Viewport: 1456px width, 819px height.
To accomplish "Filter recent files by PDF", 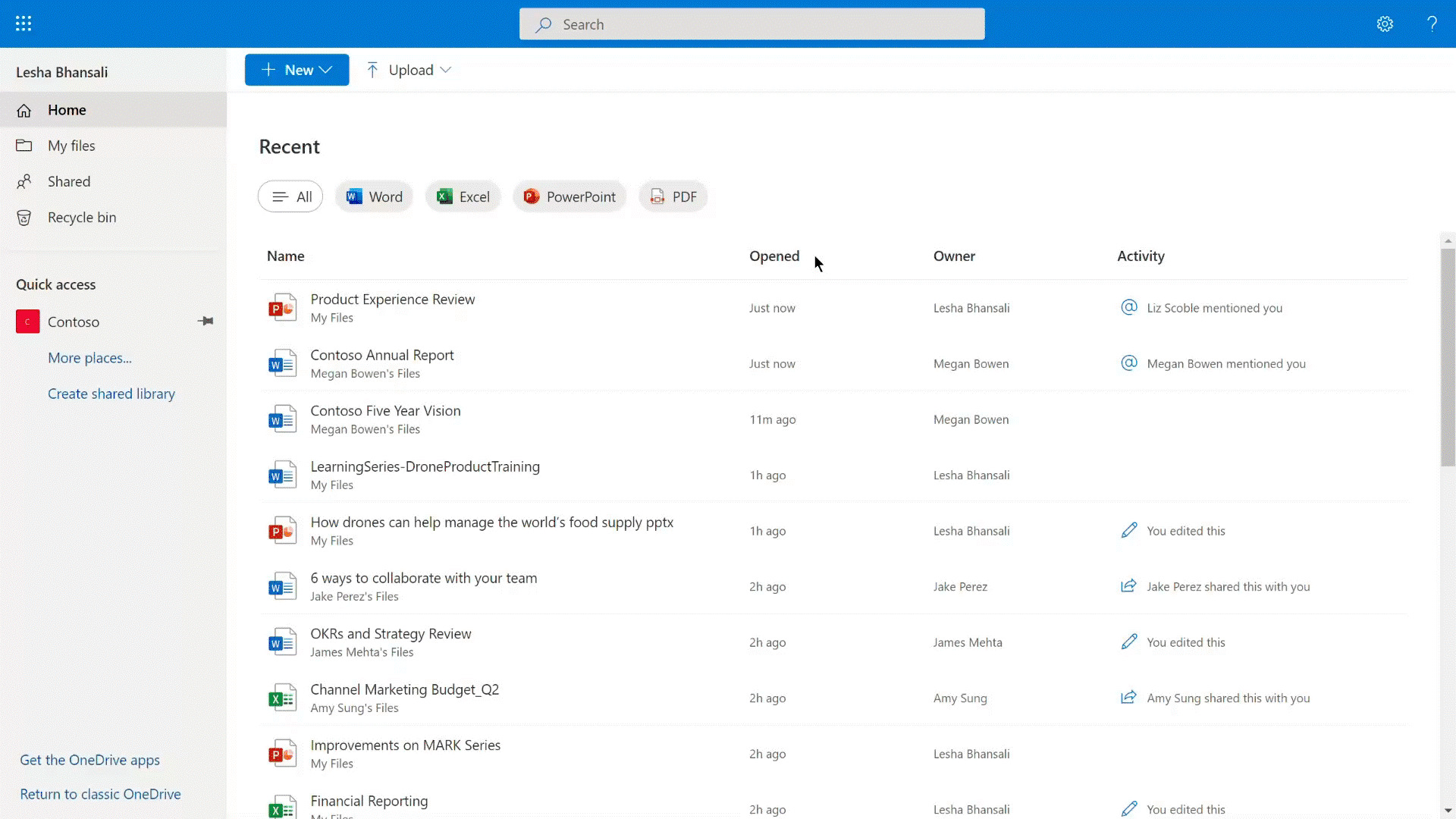I will (x=673, y=197).
